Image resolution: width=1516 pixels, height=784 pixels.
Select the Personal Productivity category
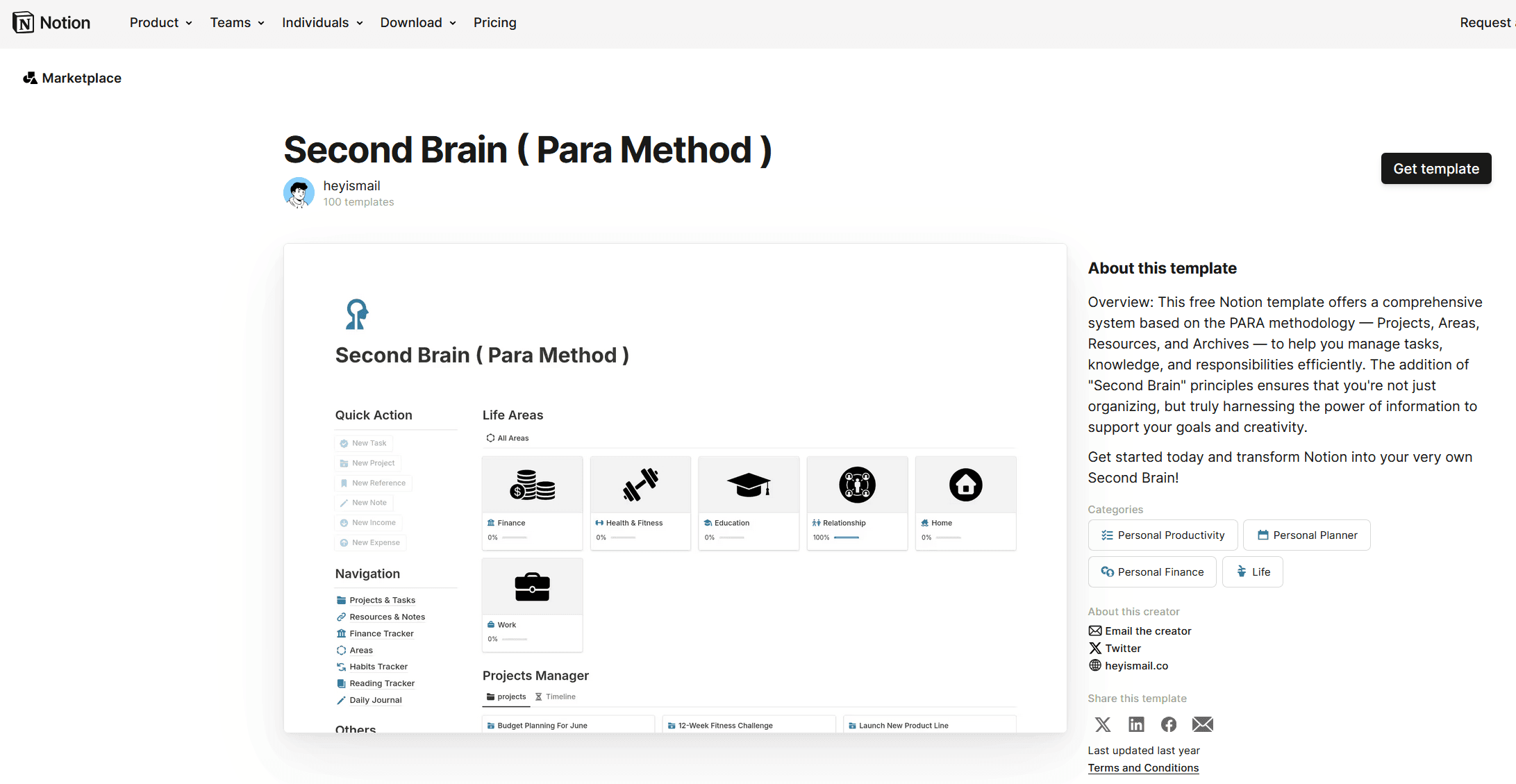pyautogui.click(x=1163, y=535)
